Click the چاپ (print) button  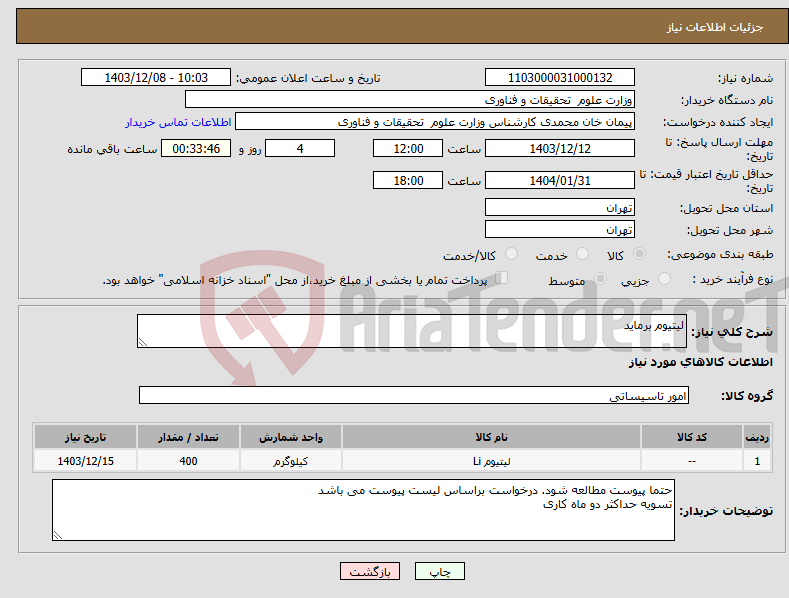point(439,571)
